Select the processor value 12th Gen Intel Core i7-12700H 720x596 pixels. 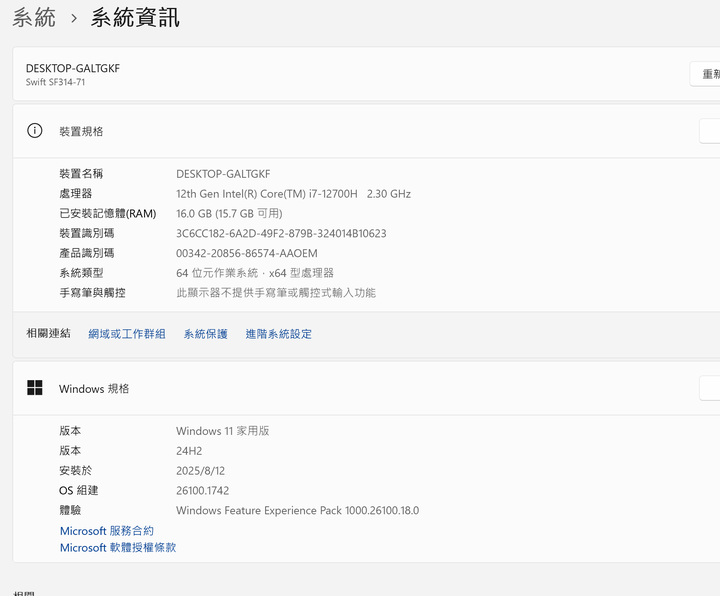tap(293, 194)
